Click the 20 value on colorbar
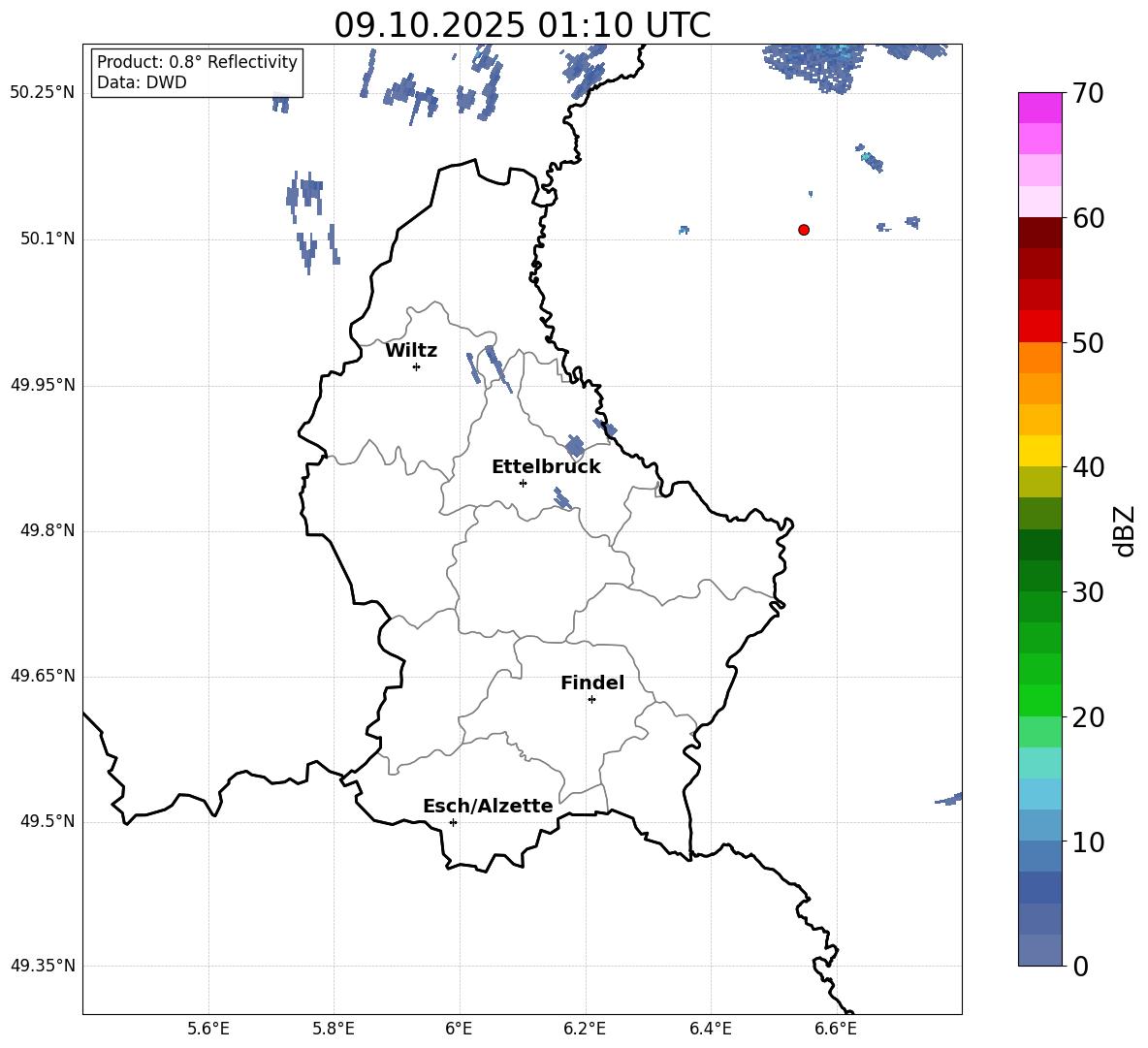 [1088, 717]
